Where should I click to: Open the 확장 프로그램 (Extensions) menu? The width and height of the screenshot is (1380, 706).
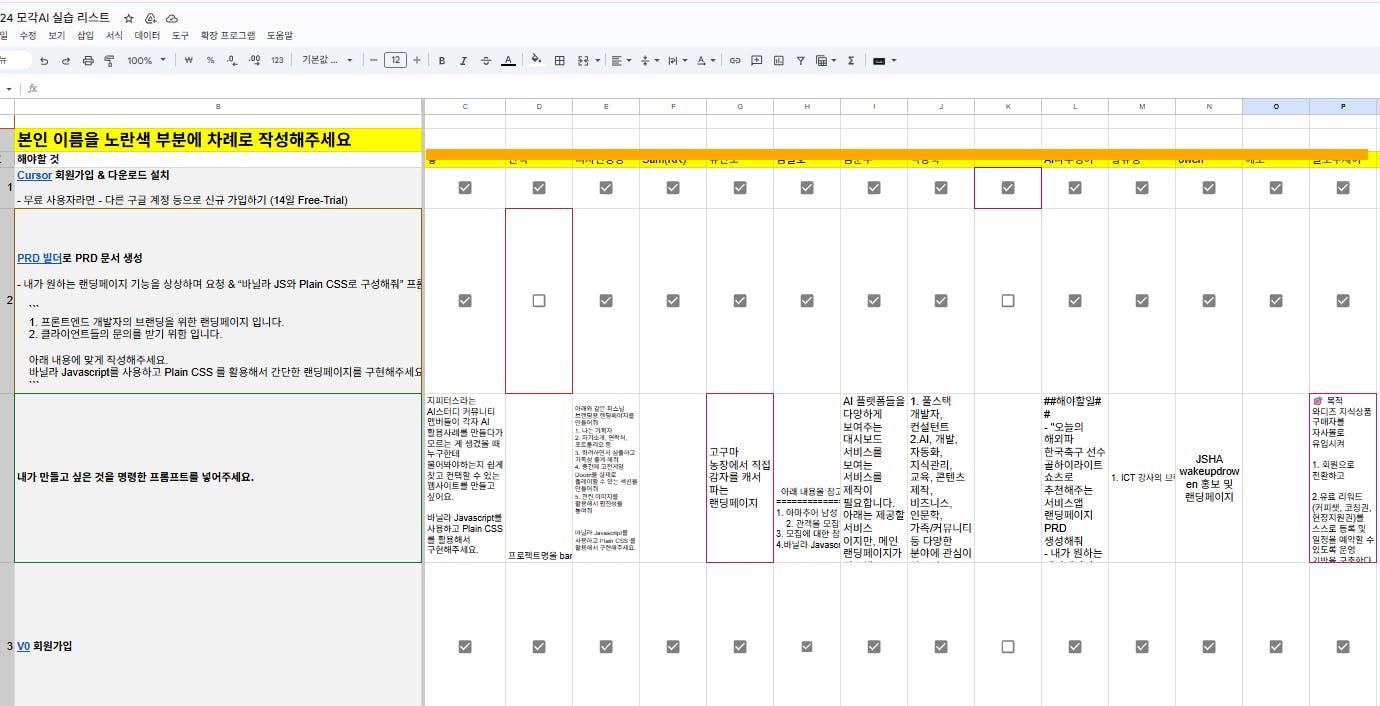click(228, 35)
